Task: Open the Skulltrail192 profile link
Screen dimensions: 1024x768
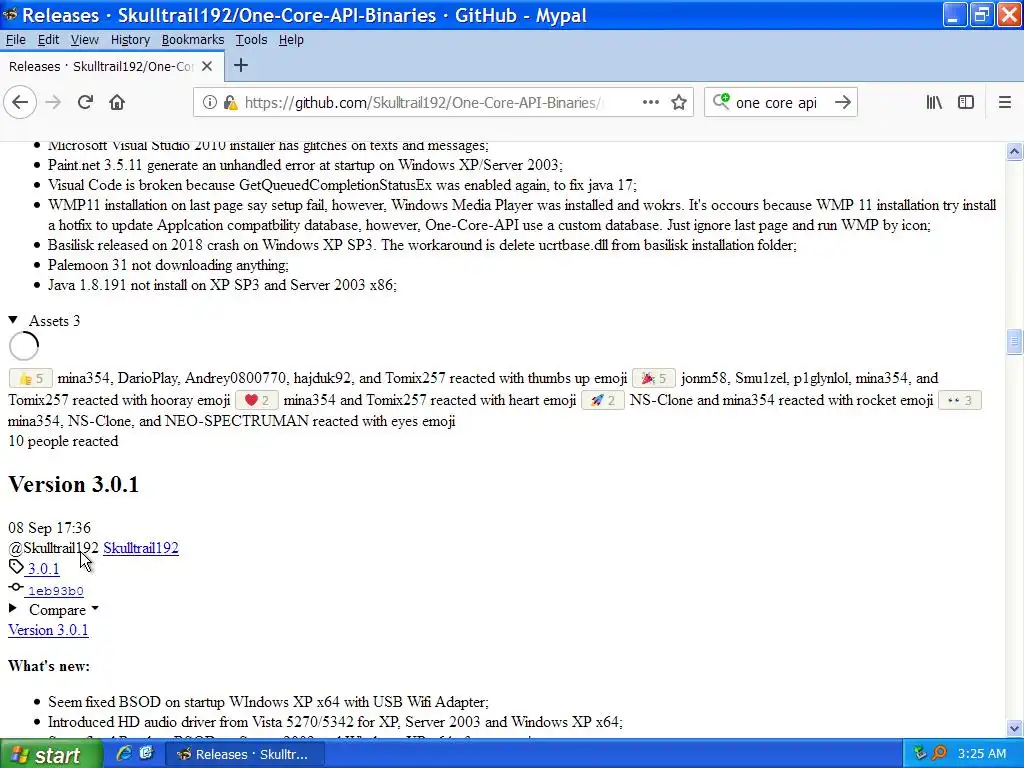Action: point(141,548)
